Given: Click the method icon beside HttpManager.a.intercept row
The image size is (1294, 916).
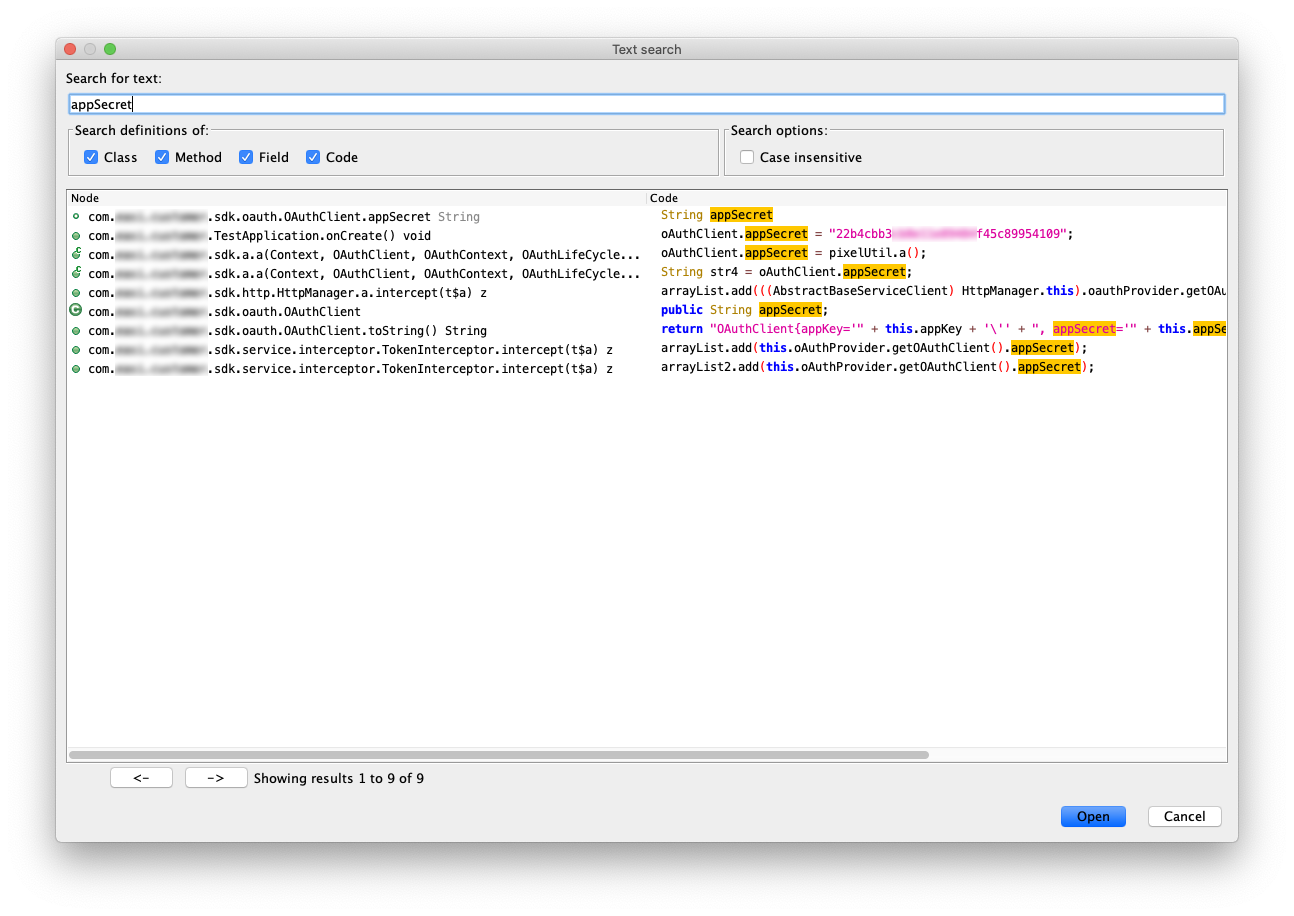Looking at the screenshot, I should [x=76, y=293].
